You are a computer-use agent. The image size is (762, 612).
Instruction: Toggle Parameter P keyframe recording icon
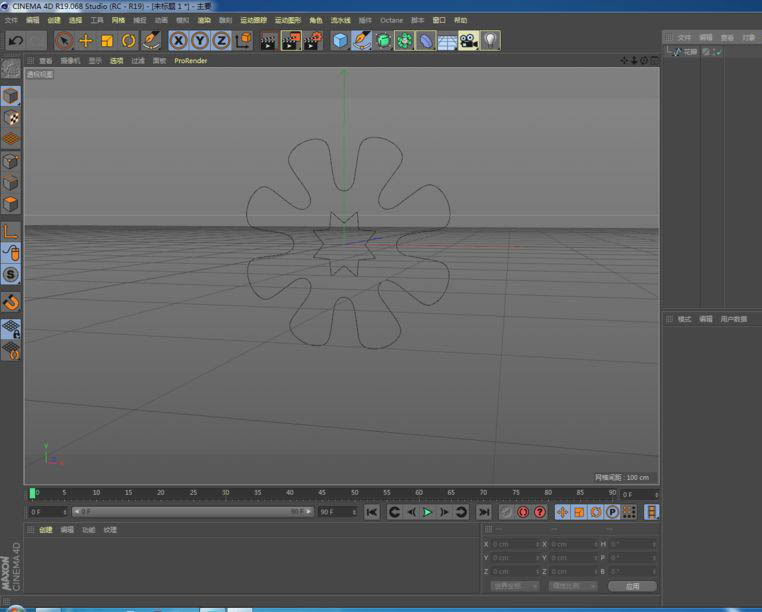612,512
